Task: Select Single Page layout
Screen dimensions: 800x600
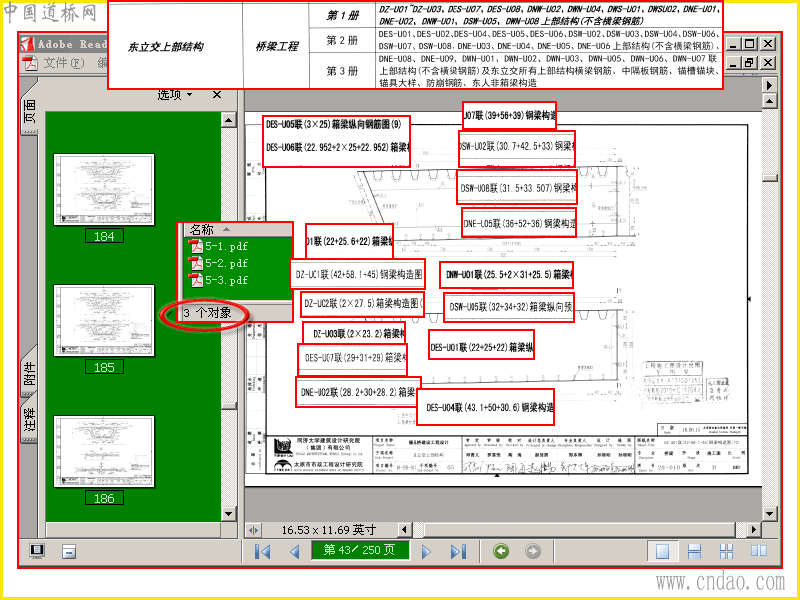Action: click(x=662, y=551)
